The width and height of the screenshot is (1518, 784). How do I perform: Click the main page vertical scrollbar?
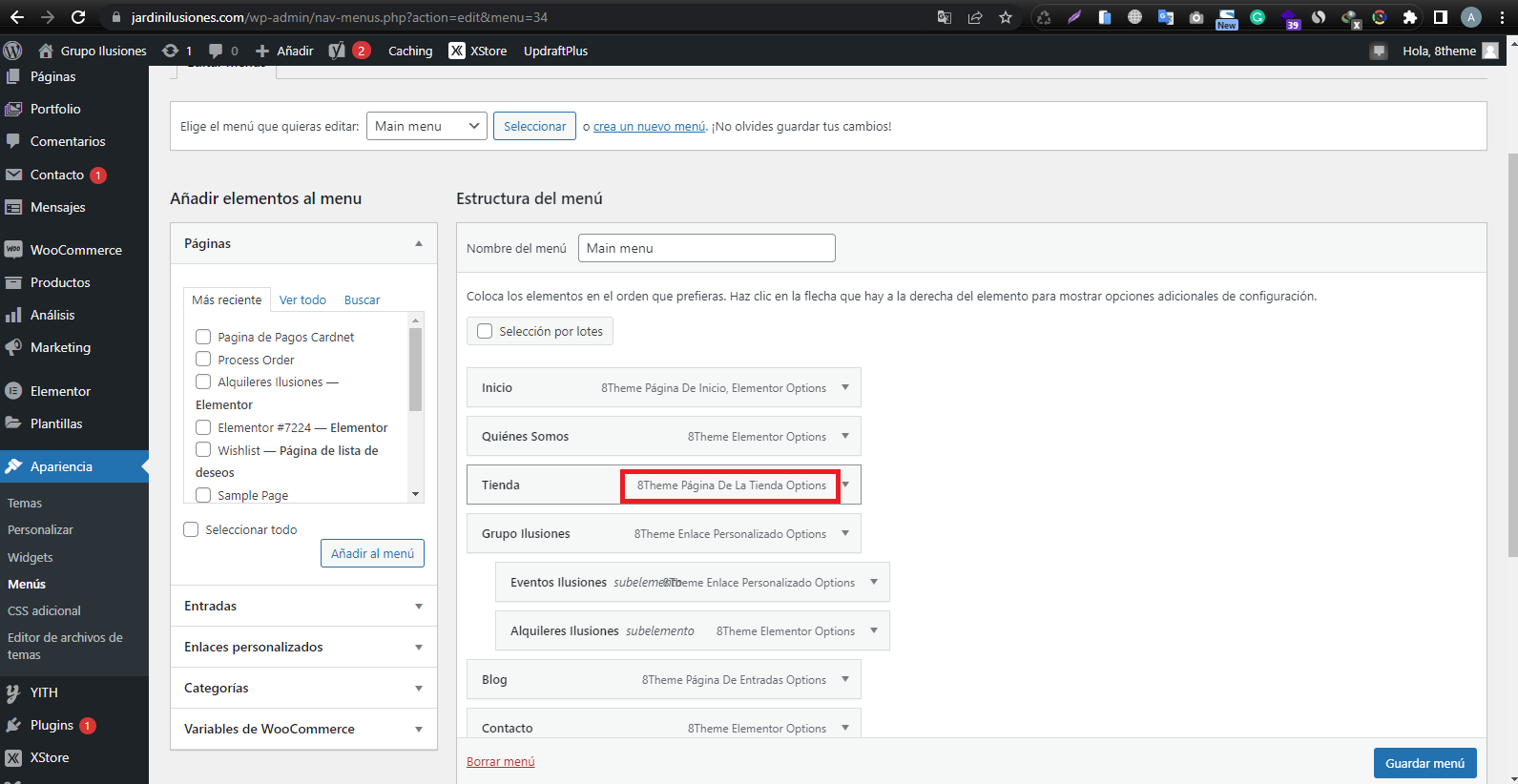1511,353
